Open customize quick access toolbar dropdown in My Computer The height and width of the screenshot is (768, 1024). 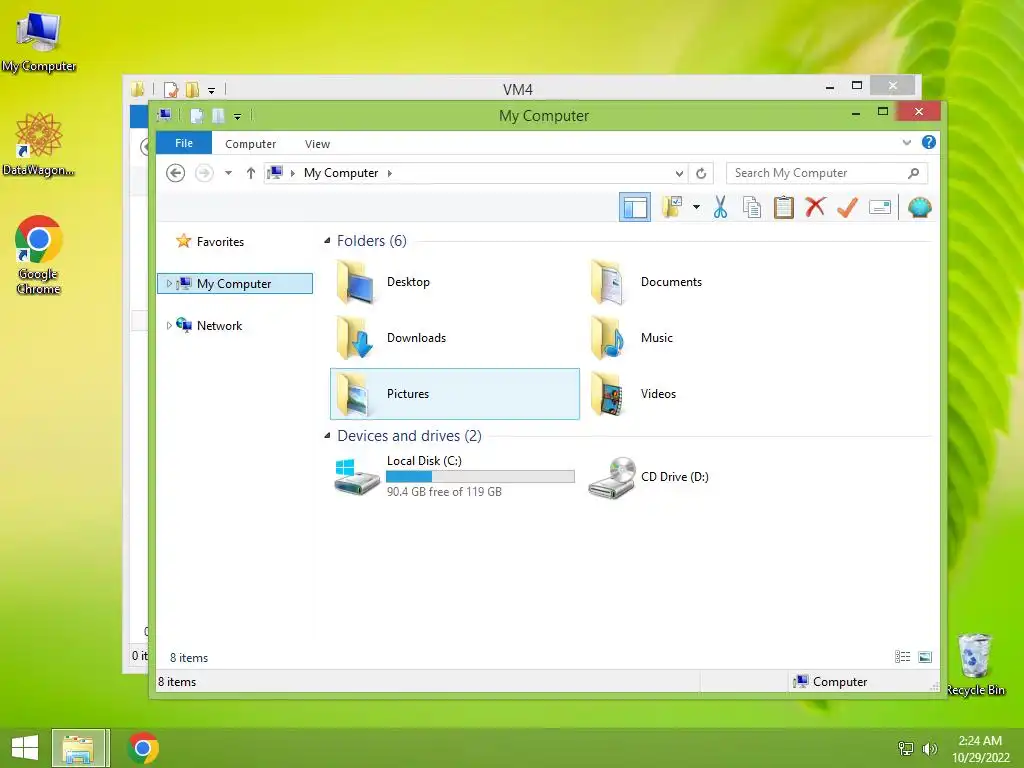pyautogui.click(x=237, y=116)
